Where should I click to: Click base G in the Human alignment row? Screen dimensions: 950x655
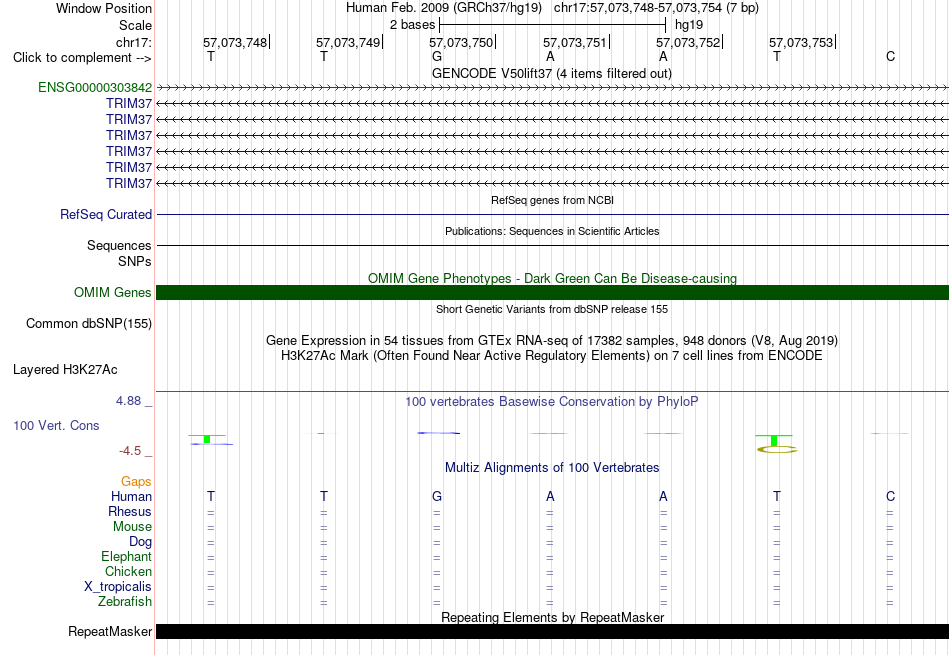[x=437, y=497]
